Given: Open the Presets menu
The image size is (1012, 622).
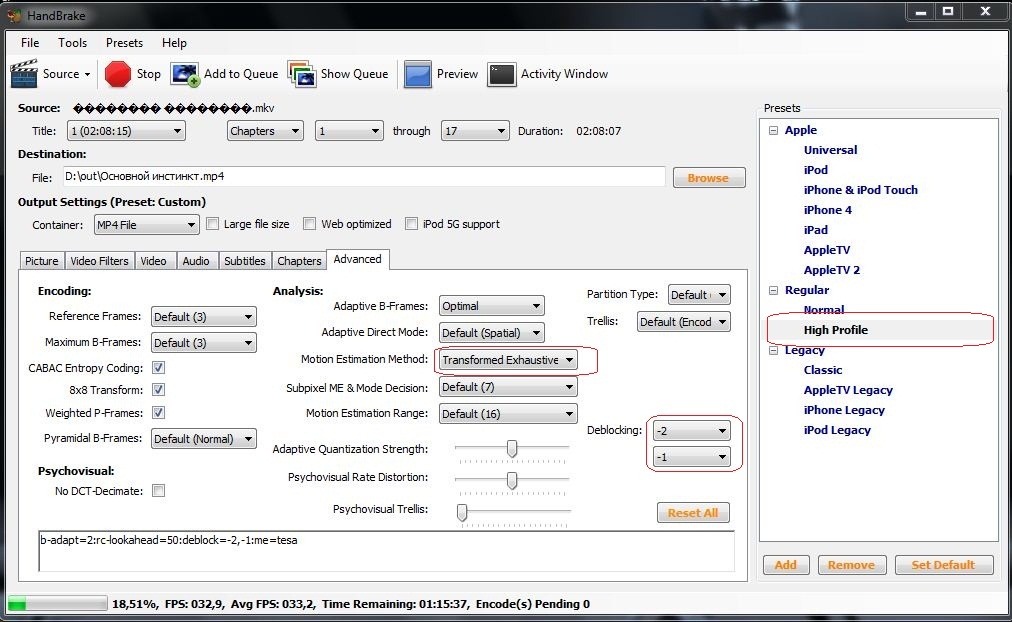Looking at the screenshot, I should pyautogui.click(x=124, y=43).
